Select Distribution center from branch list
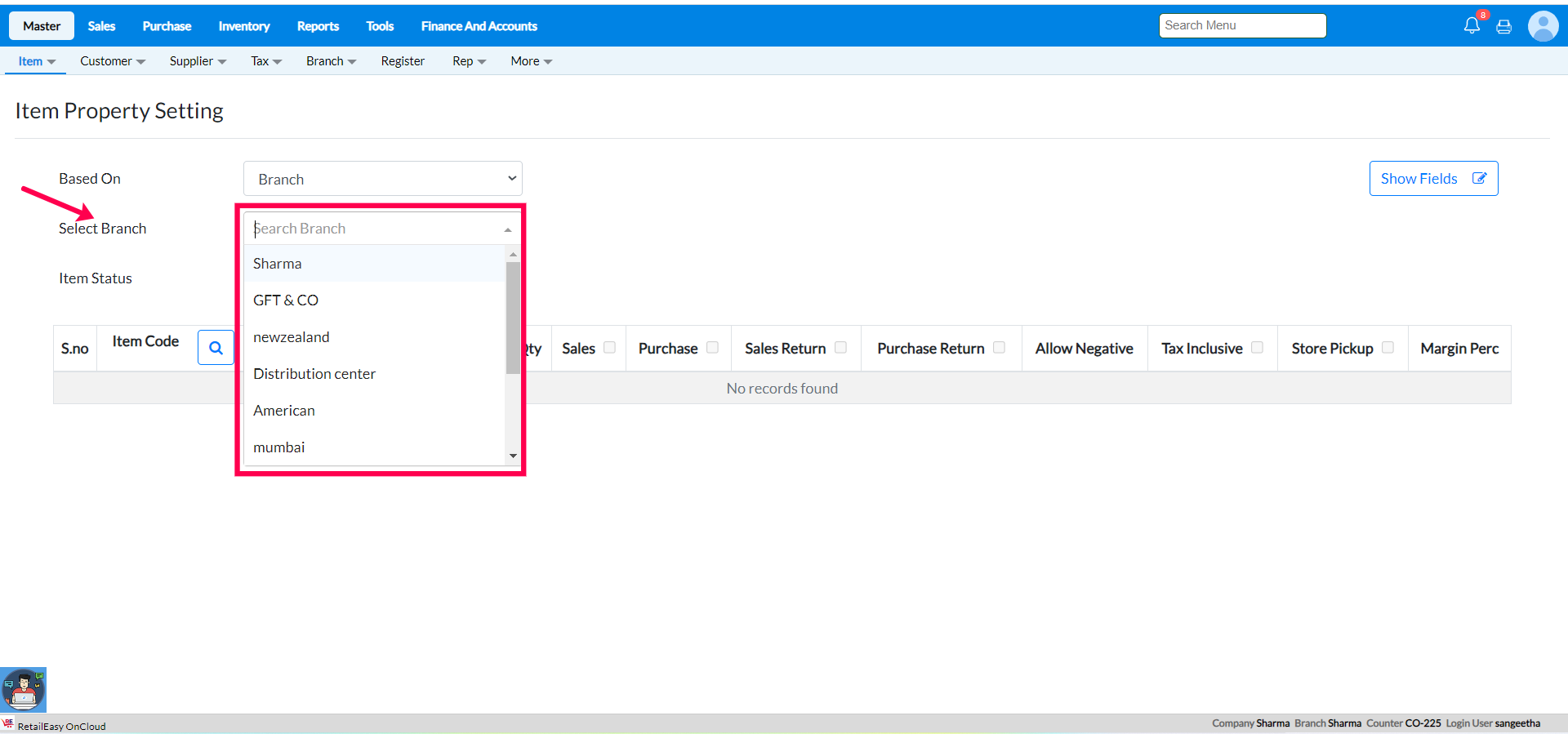 coord(314,374)
